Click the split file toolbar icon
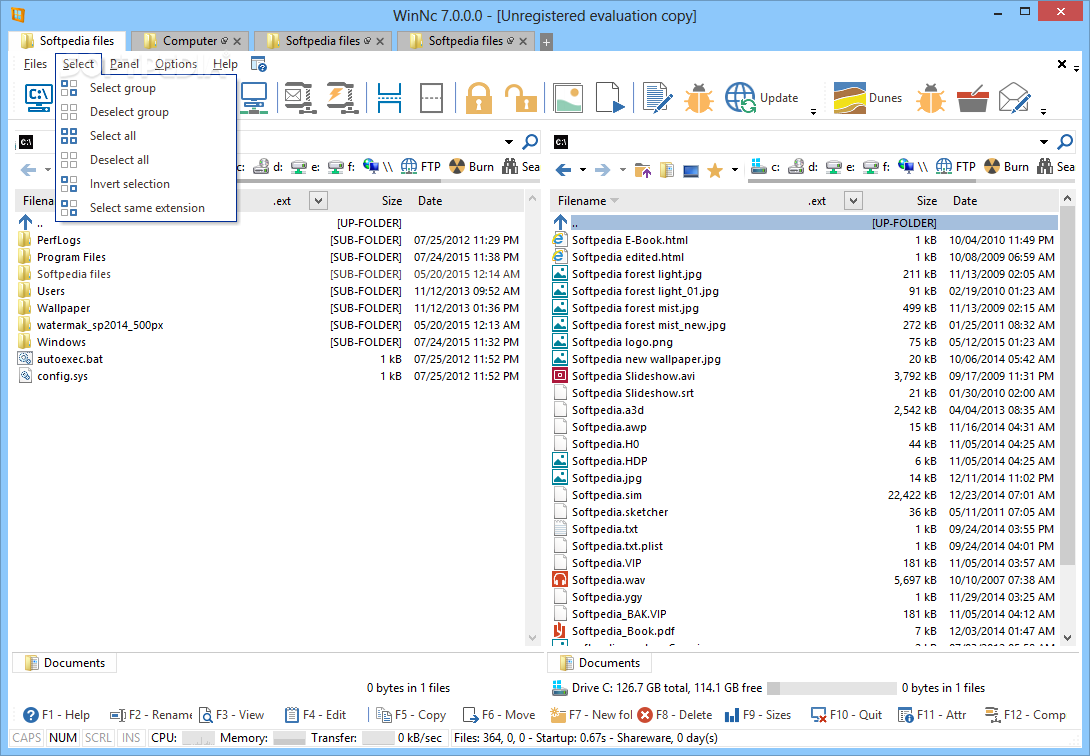Image resolution: width=1090 pixels, height=756 pixels. coord(389,97)
